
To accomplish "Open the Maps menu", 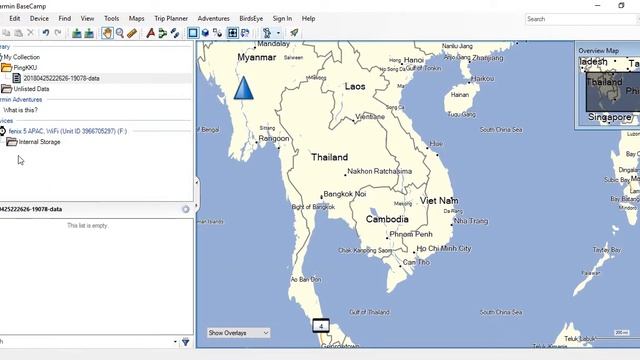I will 136,19.
